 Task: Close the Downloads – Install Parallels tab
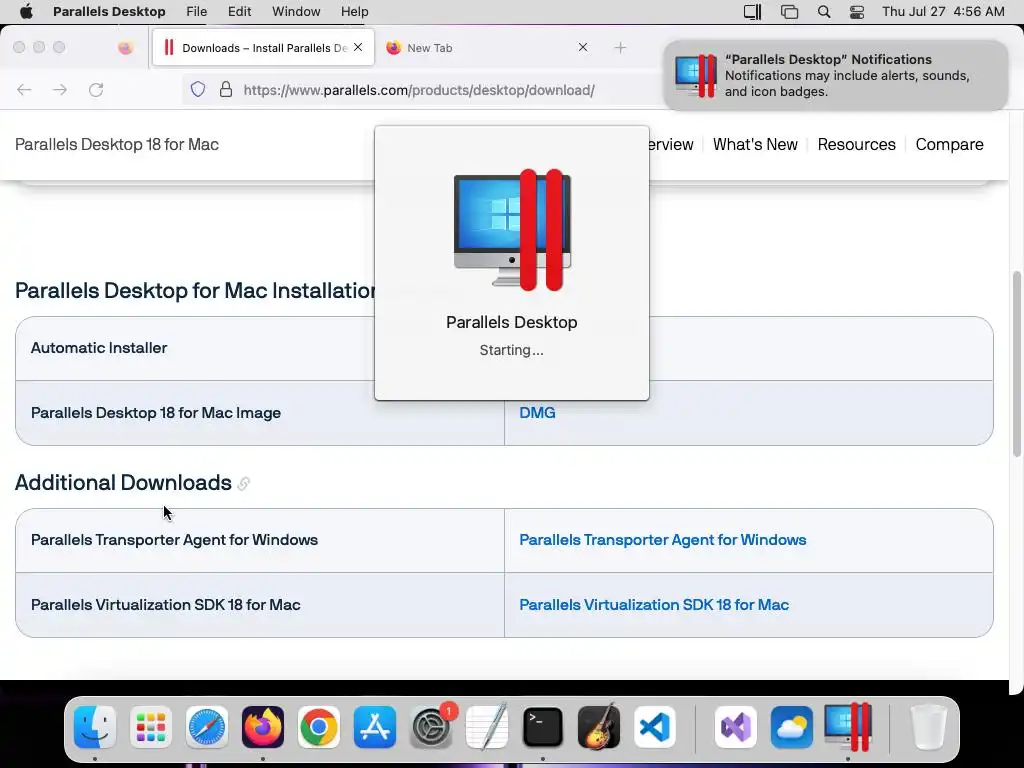click(x=358, y=47)
